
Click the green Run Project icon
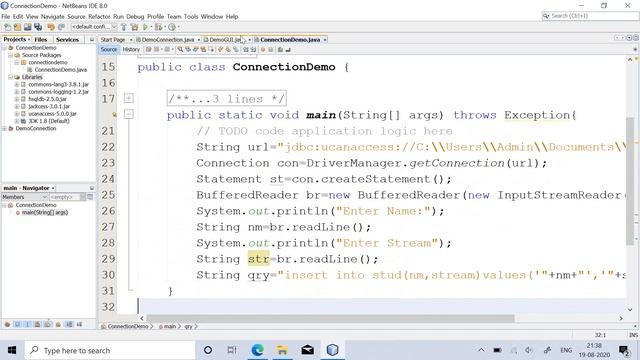click(x=145, y=27)
